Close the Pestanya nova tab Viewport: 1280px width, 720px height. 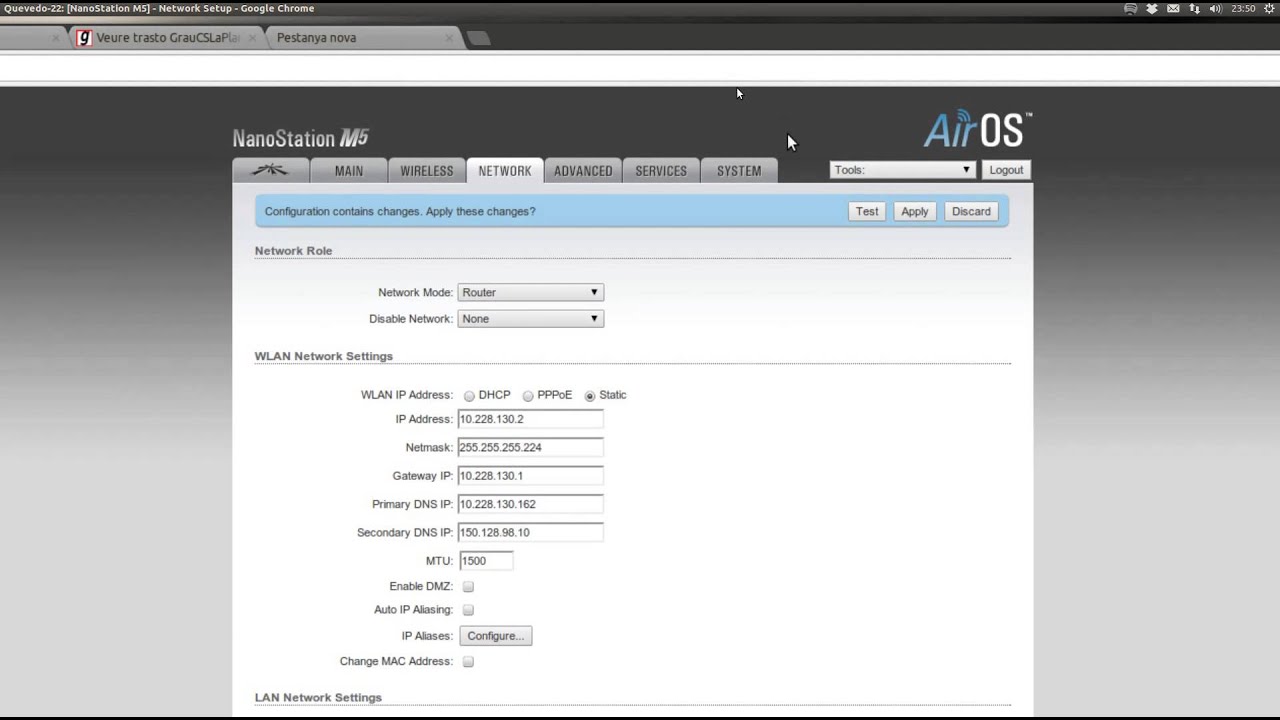pos(449,38)
